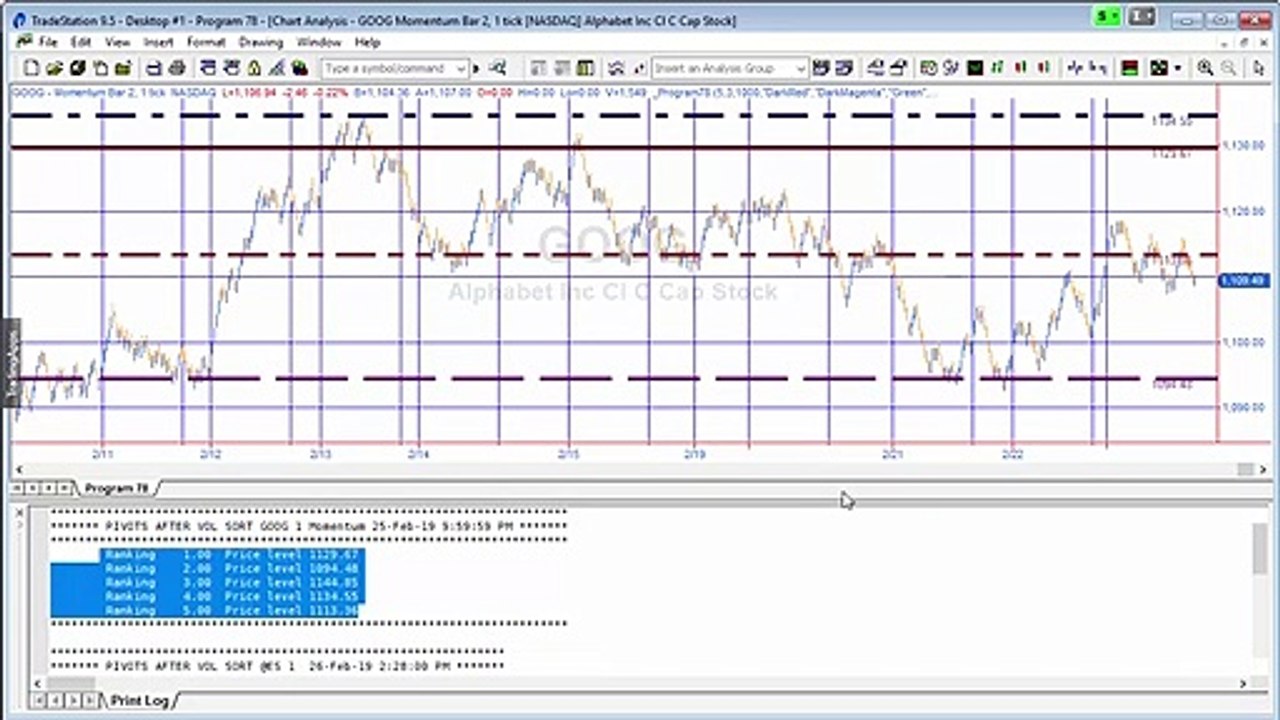Click the green-yellow column layout icon
The image size is (1280, 720).
585,68
